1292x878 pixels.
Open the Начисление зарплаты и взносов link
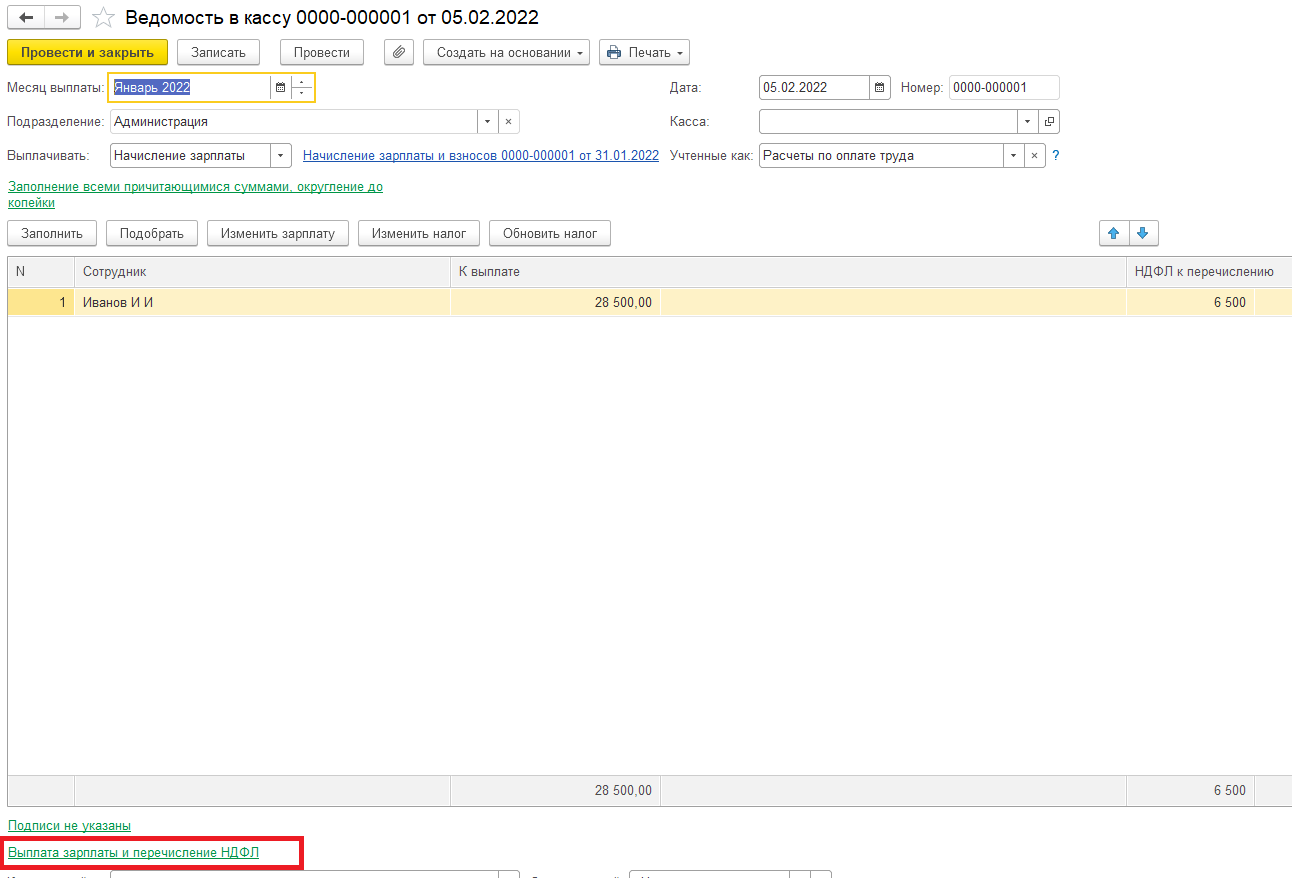[x=481, y=155]
